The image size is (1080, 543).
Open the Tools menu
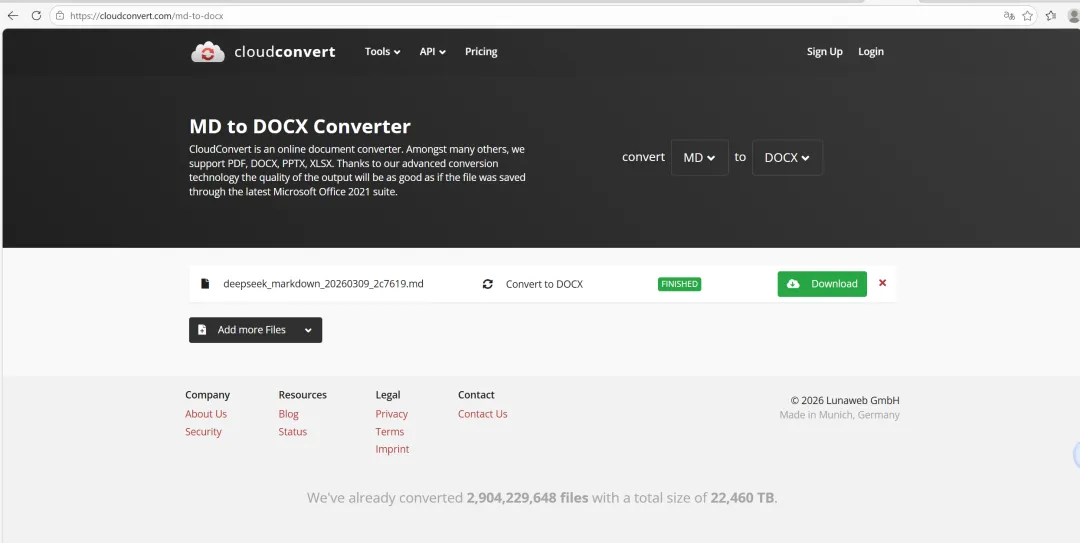383,52
